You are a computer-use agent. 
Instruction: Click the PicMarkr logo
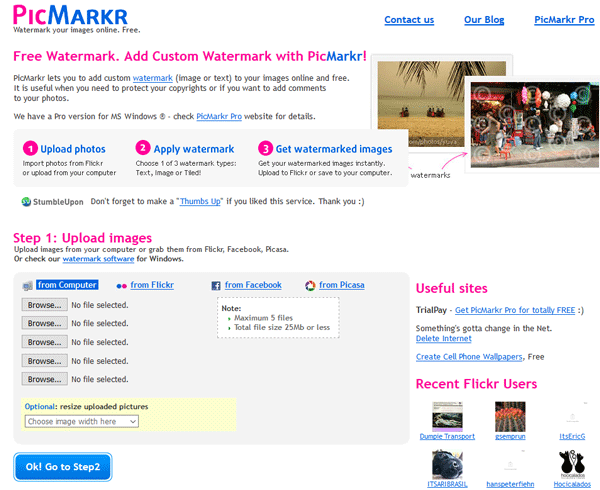pyautogui.click(x=71, y=16)
